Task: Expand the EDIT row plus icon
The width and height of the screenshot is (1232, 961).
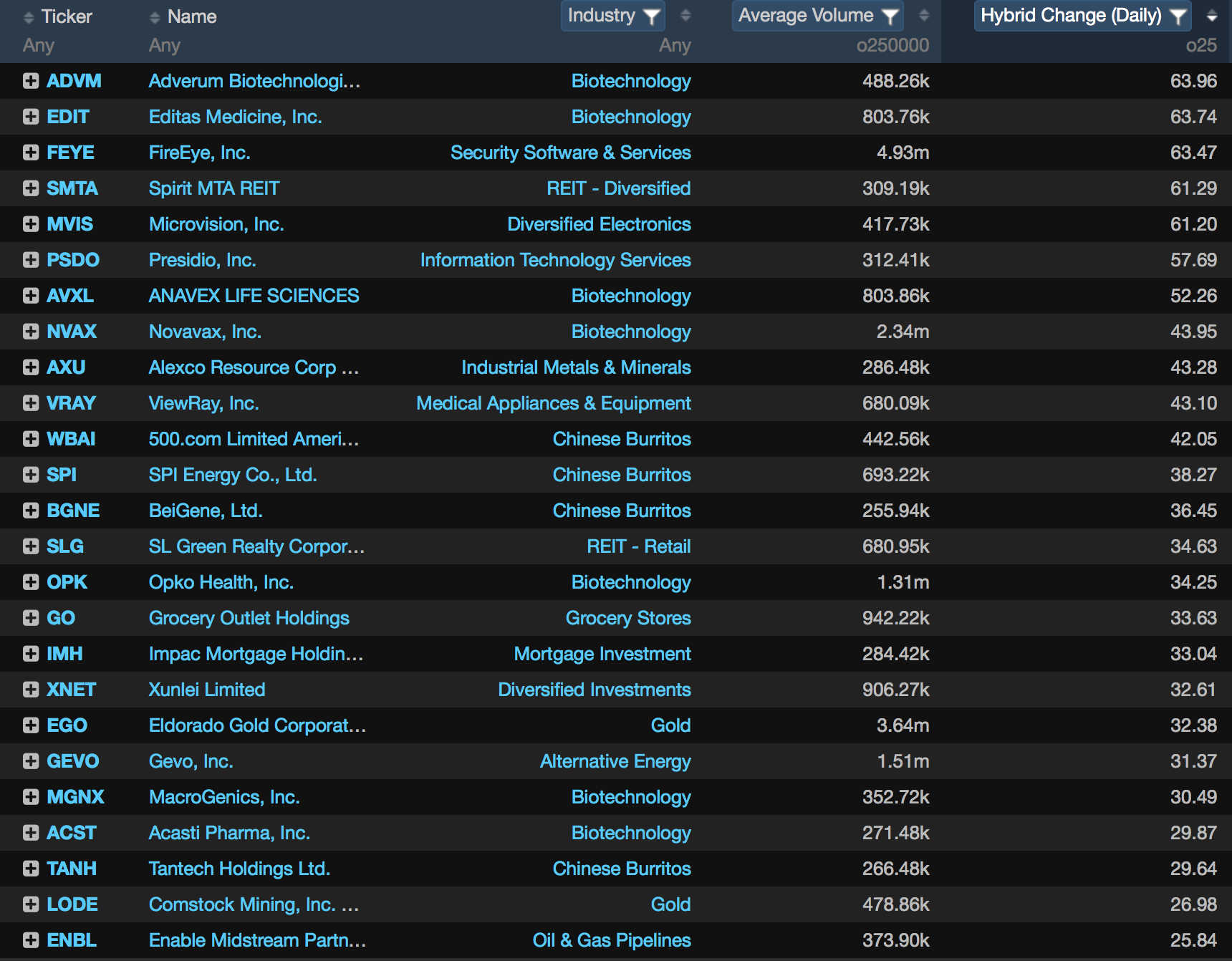Action: click(31, 117)
